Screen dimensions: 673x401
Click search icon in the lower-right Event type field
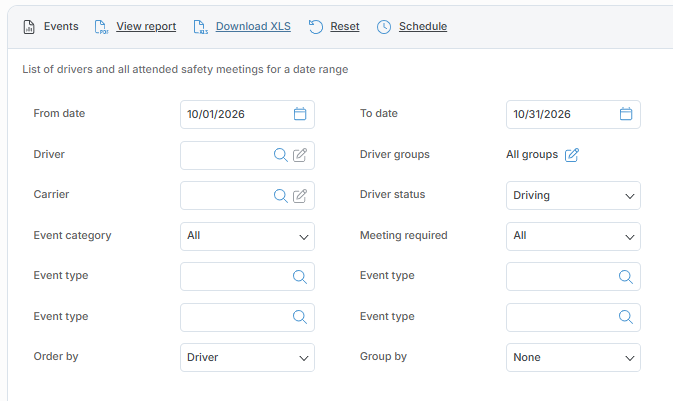(x=626, y=317)
